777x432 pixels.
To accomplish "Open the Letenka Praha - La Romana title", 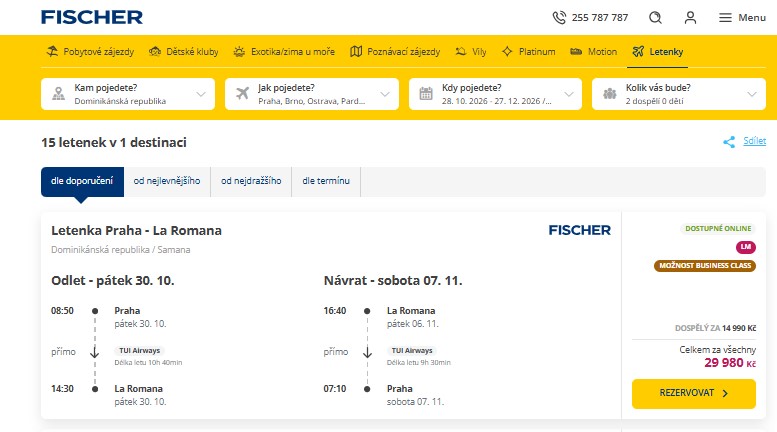I will [136, 231].
